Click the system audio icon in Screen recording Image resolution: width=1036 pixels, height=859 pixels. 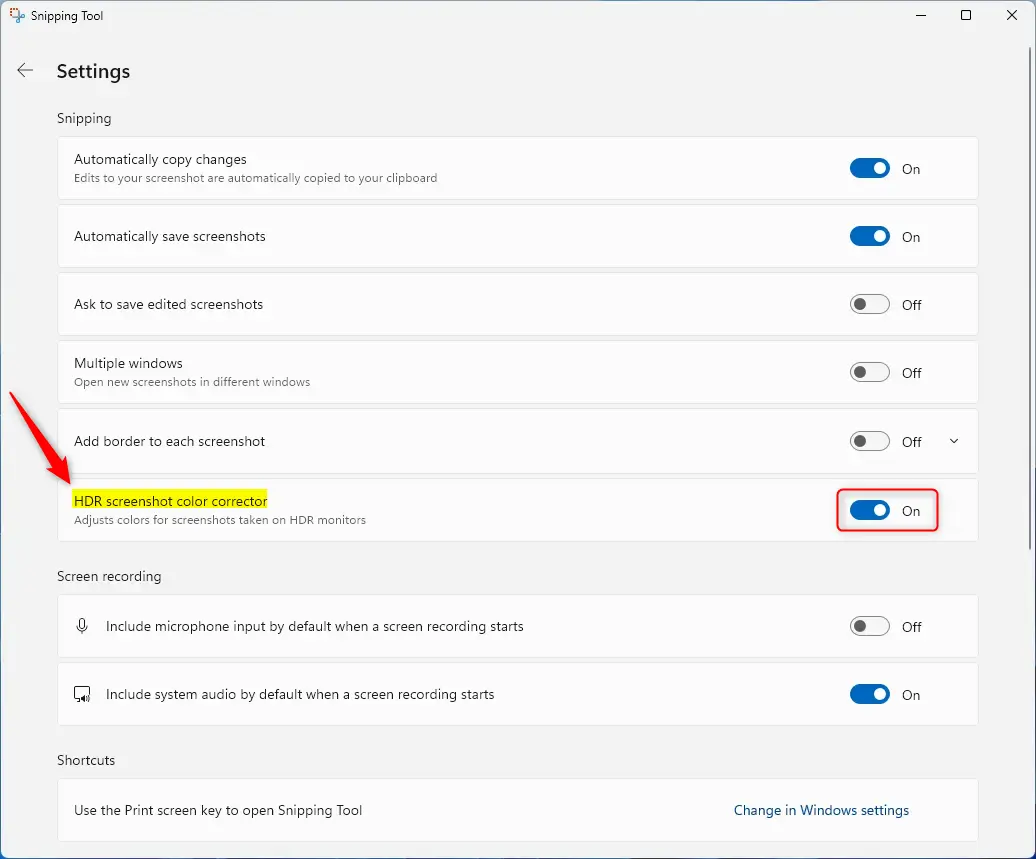82,694
